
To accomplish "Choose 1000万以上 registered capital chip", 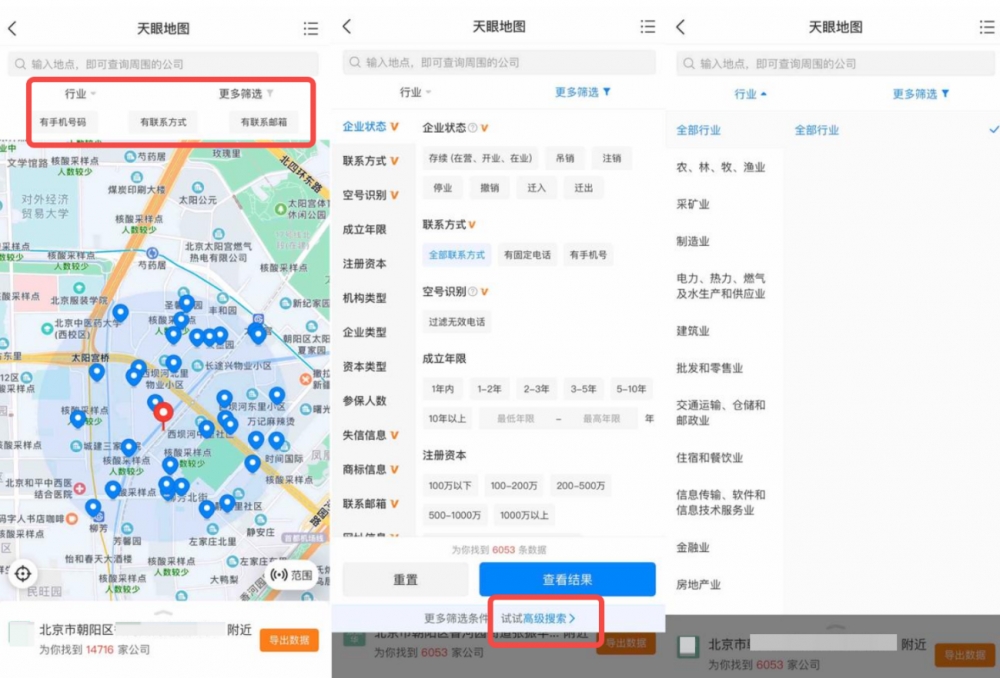I will 524,515.
